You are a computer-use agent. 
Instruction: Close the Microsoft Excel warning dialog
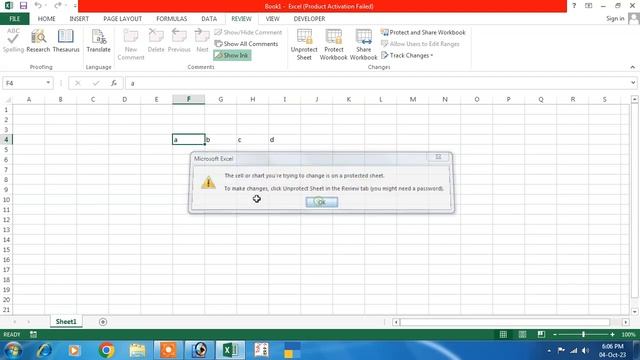point(438,157)
